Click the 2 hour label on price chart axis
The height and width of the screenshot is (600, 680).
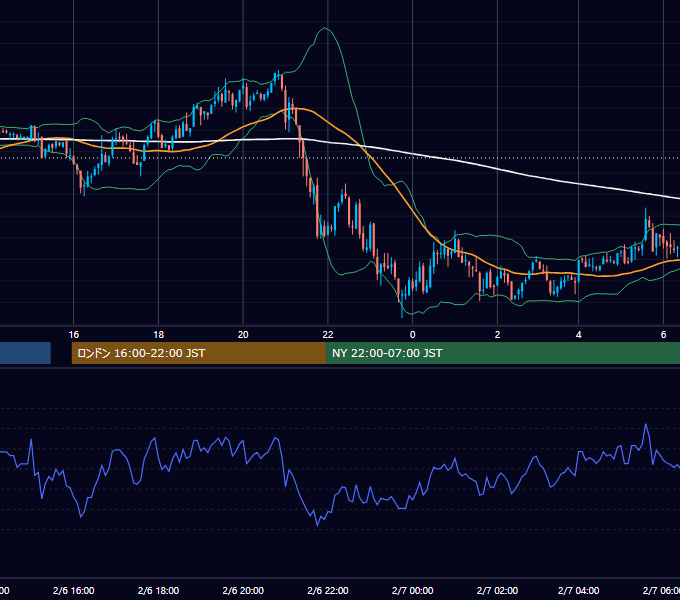[x=497, y=335]
